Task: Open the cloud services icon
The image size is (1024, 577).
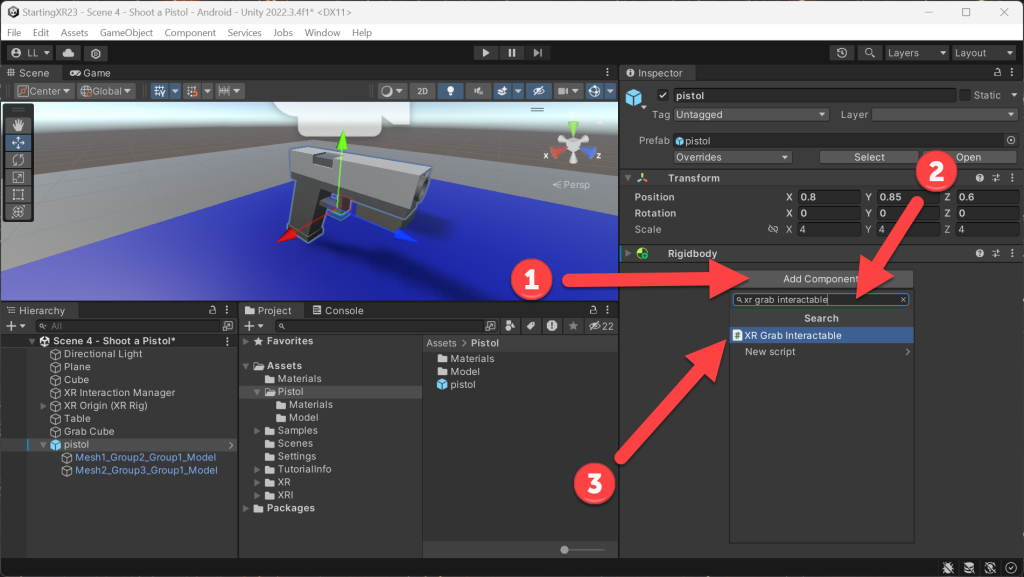Action: click(68, 53)
